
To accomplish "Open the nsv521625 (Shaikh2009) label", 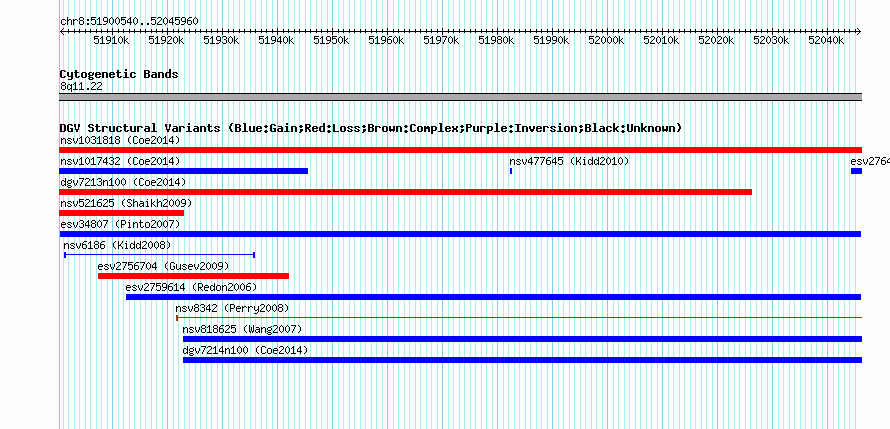I will click(x=126, y=203).
